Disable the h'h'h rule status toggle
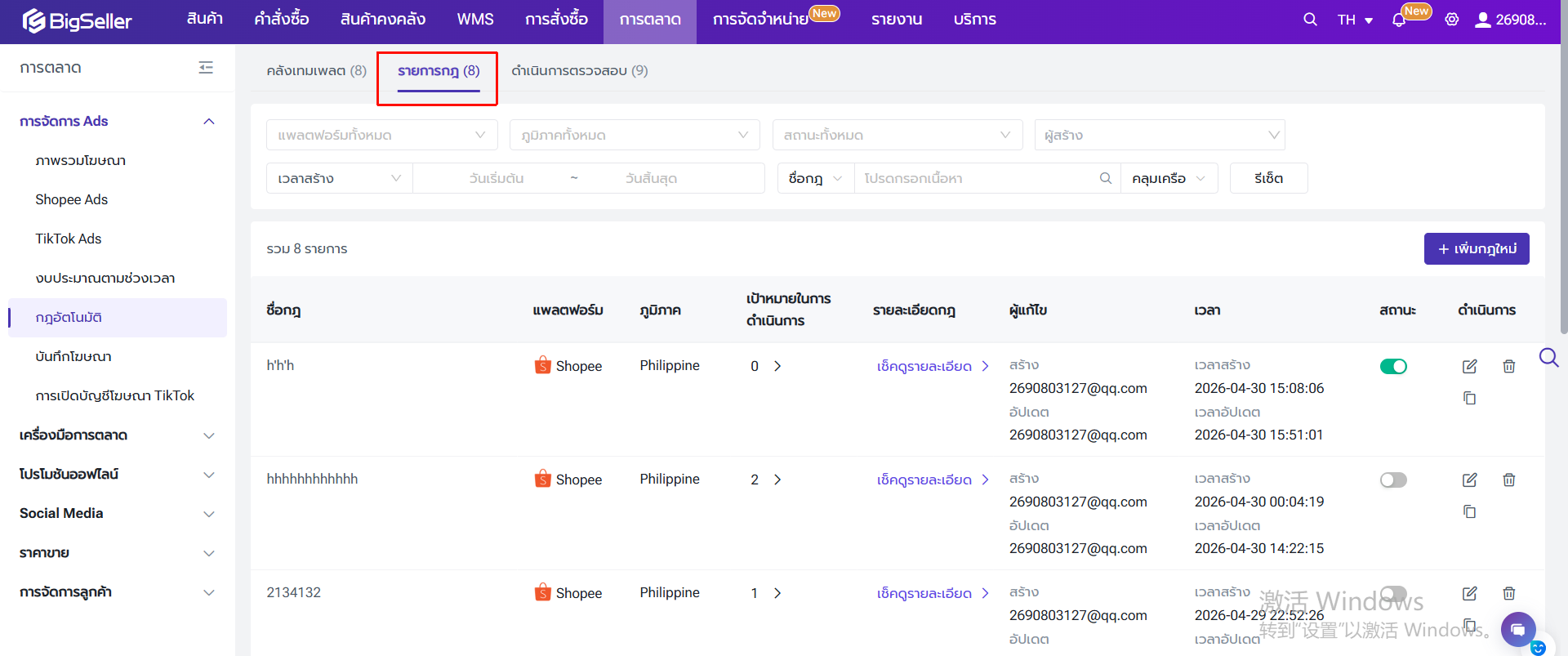This screenshot has width=1568, height=656. [x=1393, y=366]
